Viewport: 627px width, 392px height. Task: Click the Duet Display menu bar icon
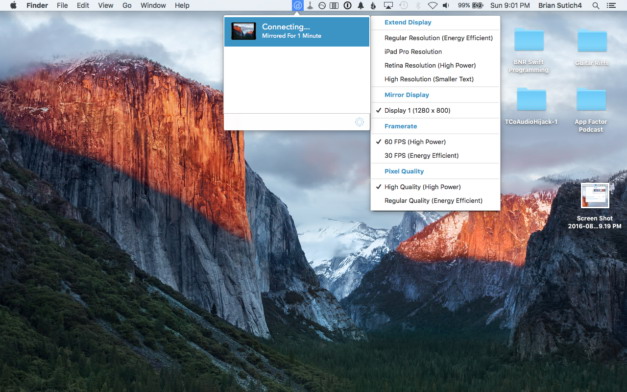[298, 6]
